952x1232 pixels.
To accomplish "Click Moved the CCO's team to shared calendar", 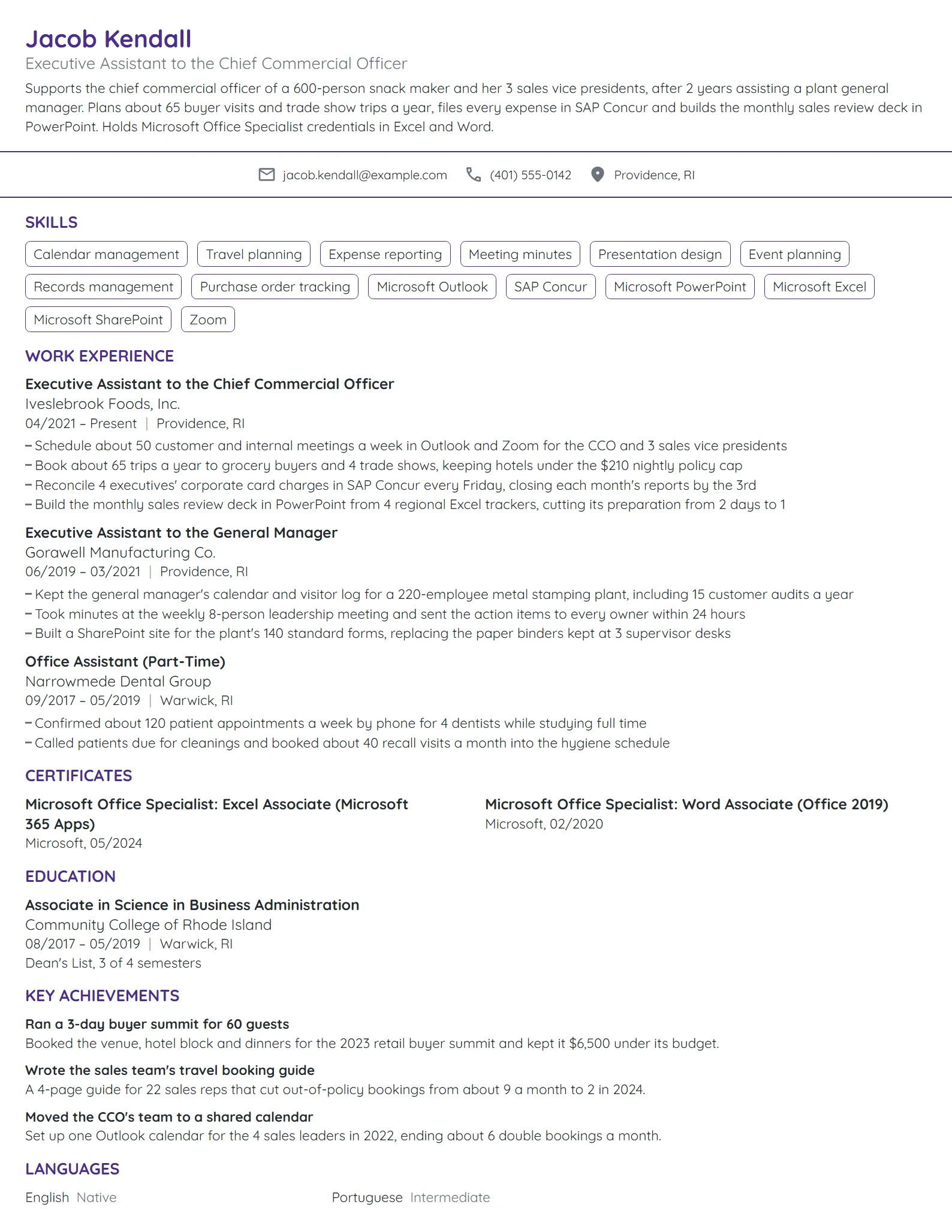I will click(x=169, y=1117).
